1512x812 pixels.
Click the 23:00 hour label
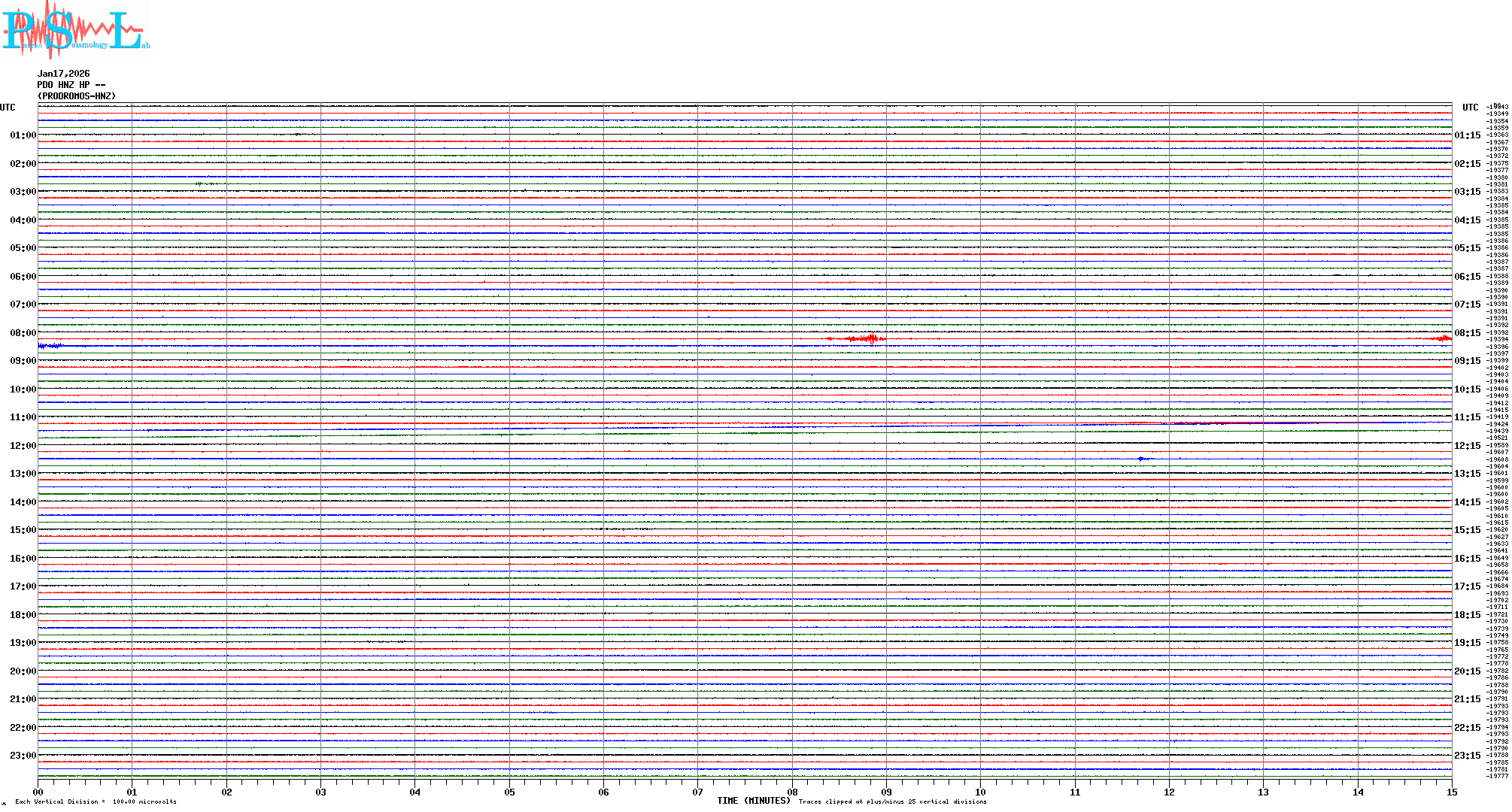coord(23,756)
